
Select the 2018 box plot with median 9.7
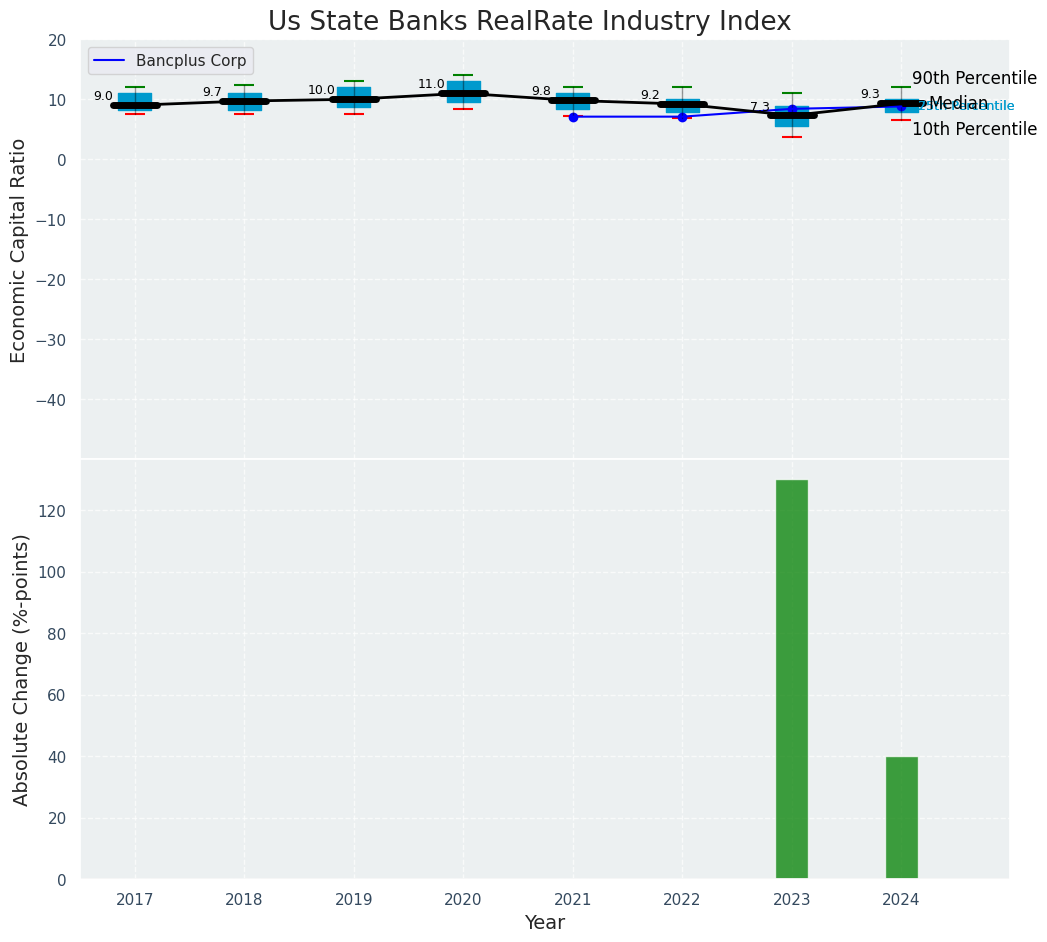click(244, 100)
